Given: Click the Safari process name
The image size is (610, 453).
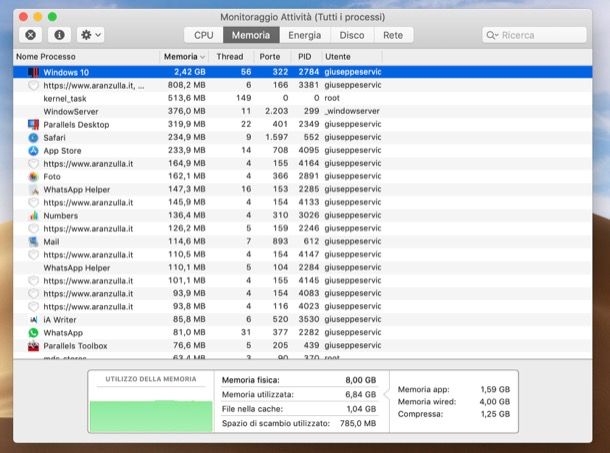Looking at the screenshot, I should tap(54, 137).
